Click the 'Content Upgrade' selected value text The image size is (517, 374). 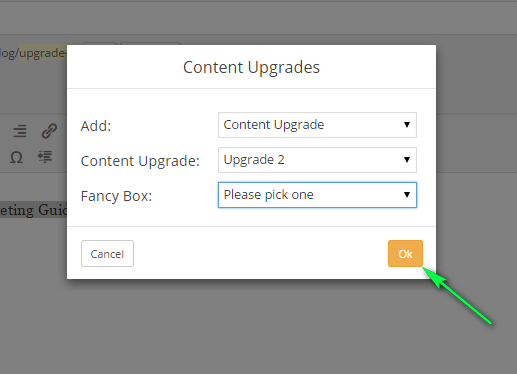(274, 125)
